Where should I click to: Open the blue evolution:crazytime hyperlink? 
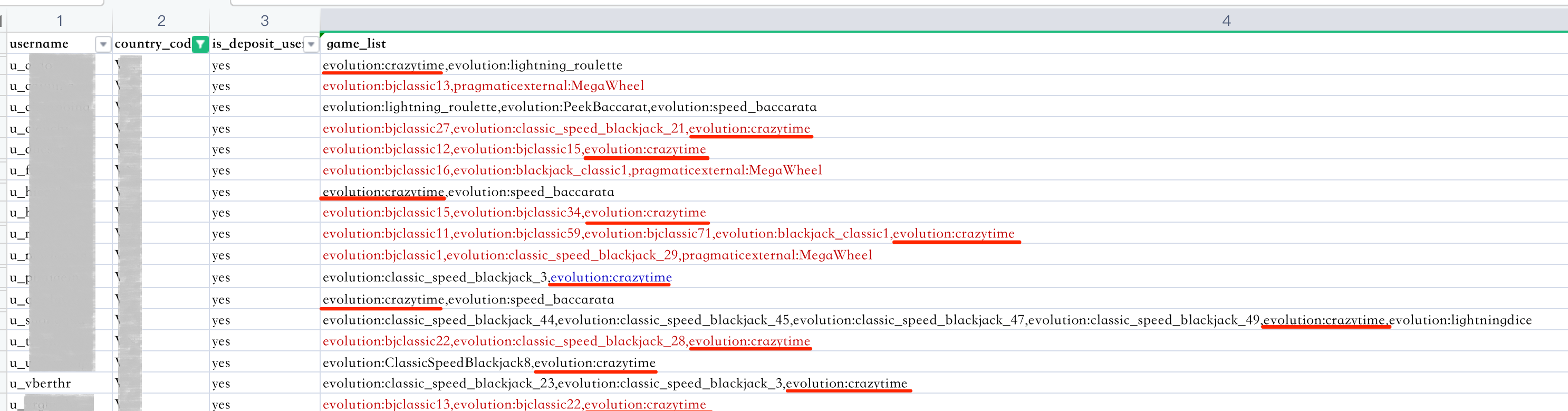pos(611,278)
